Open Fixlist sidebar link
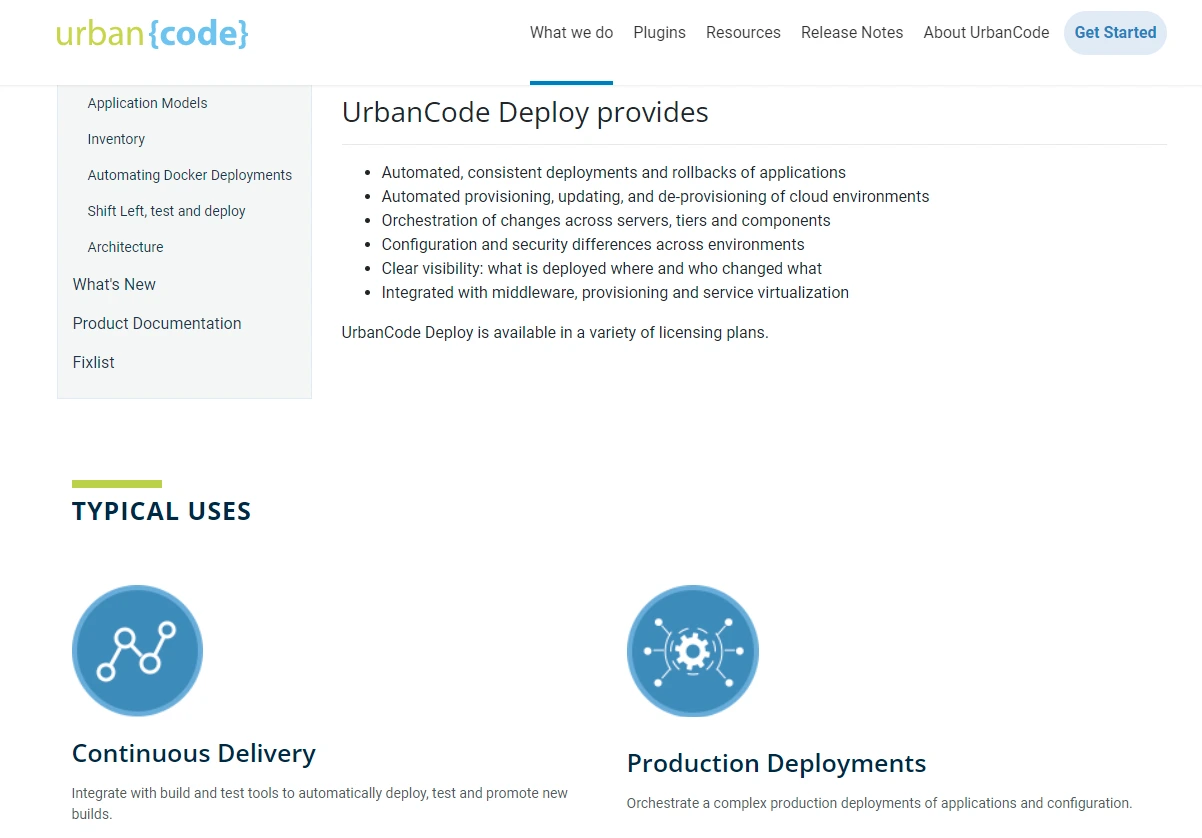Screen dimensions: 1202x838 (x=93, y=362)
